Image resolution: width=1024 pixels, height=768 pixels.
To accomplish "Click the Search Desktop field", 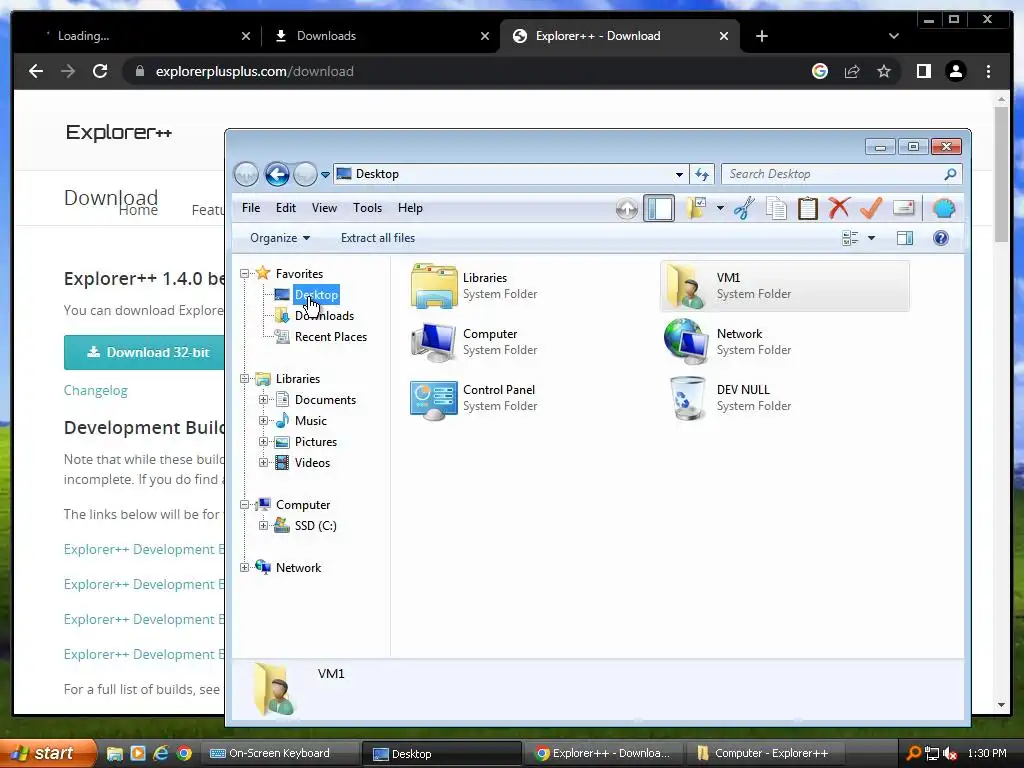I will tap(841, 174).
